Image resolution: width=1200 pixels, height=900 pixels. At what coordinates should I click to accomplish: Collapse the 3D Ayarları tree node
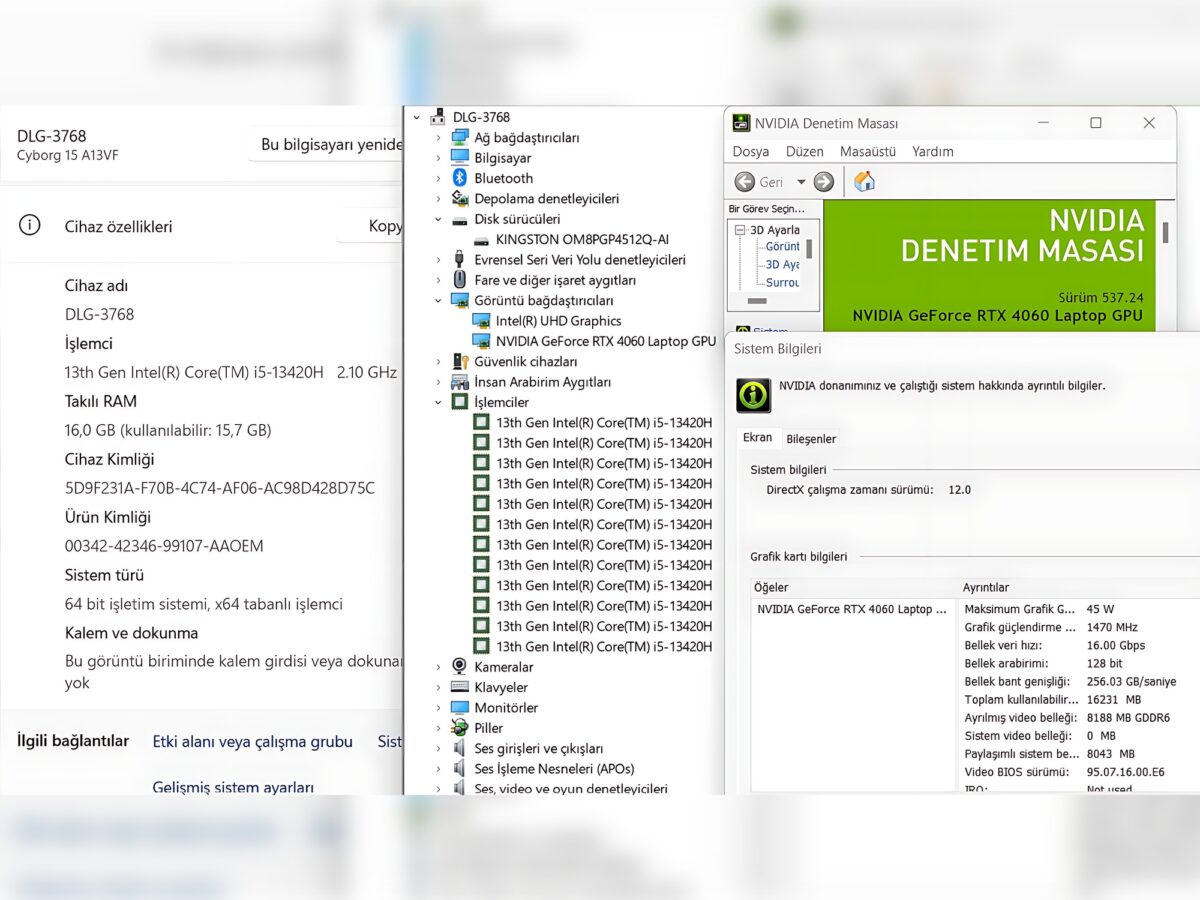click(741, 230)
